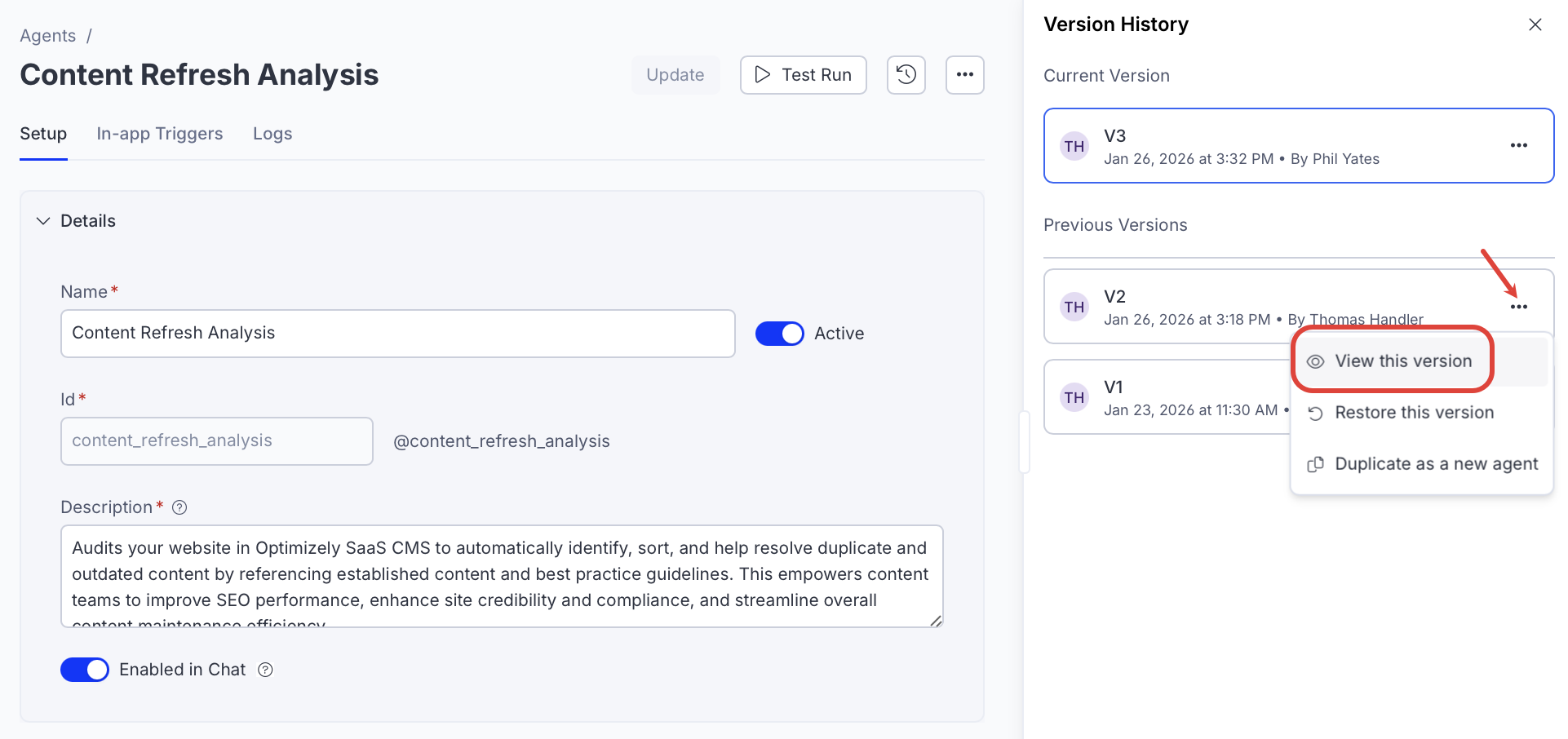Select Duplicate as a new agent

tap(1435, 464)
